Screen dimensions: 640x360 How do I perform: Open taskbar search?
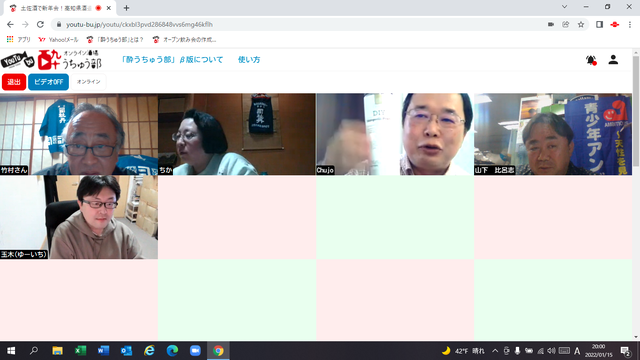(x=34, y=351)
